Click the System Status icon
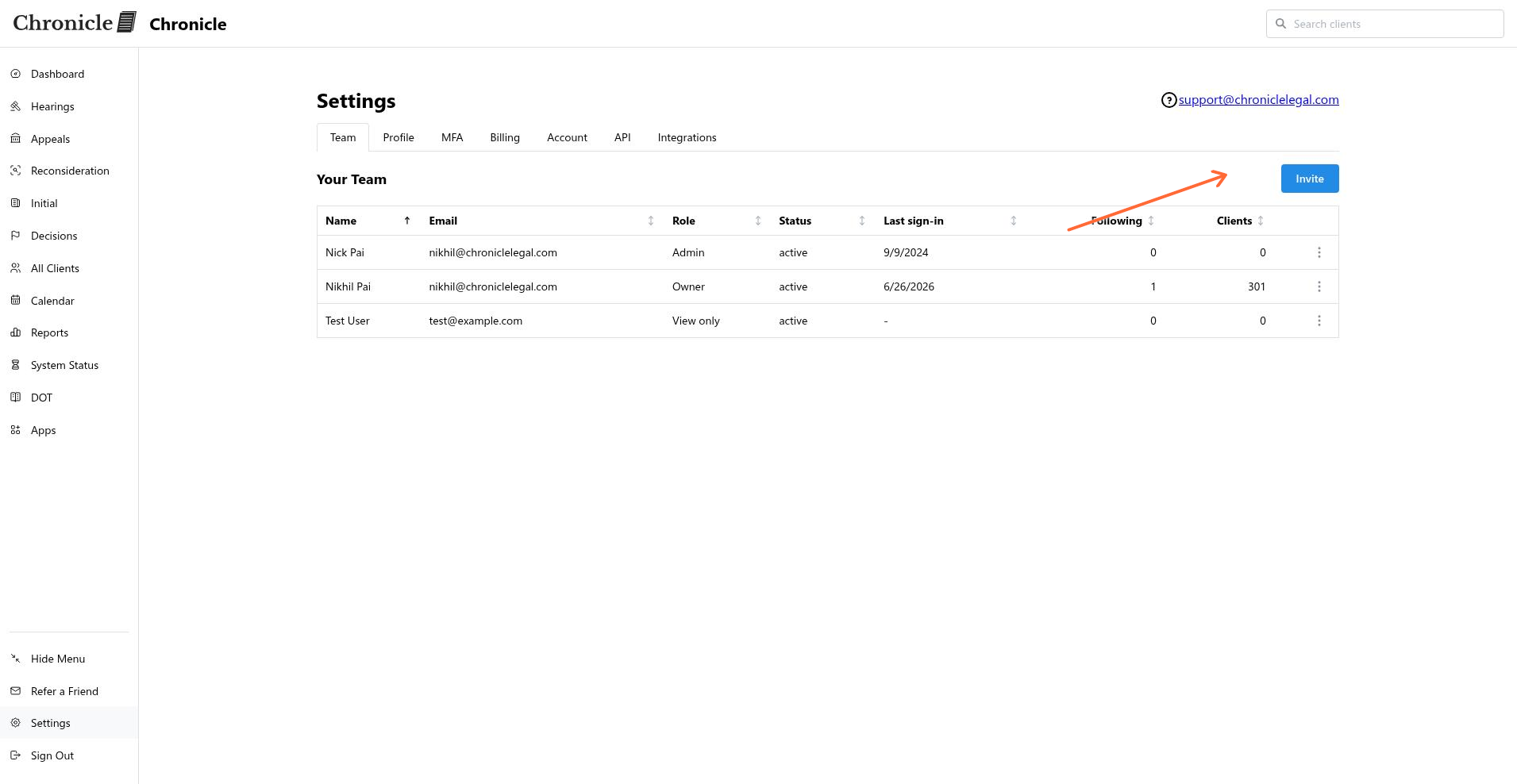This screenshot has height=784, width=1517. tap(15, 365)
